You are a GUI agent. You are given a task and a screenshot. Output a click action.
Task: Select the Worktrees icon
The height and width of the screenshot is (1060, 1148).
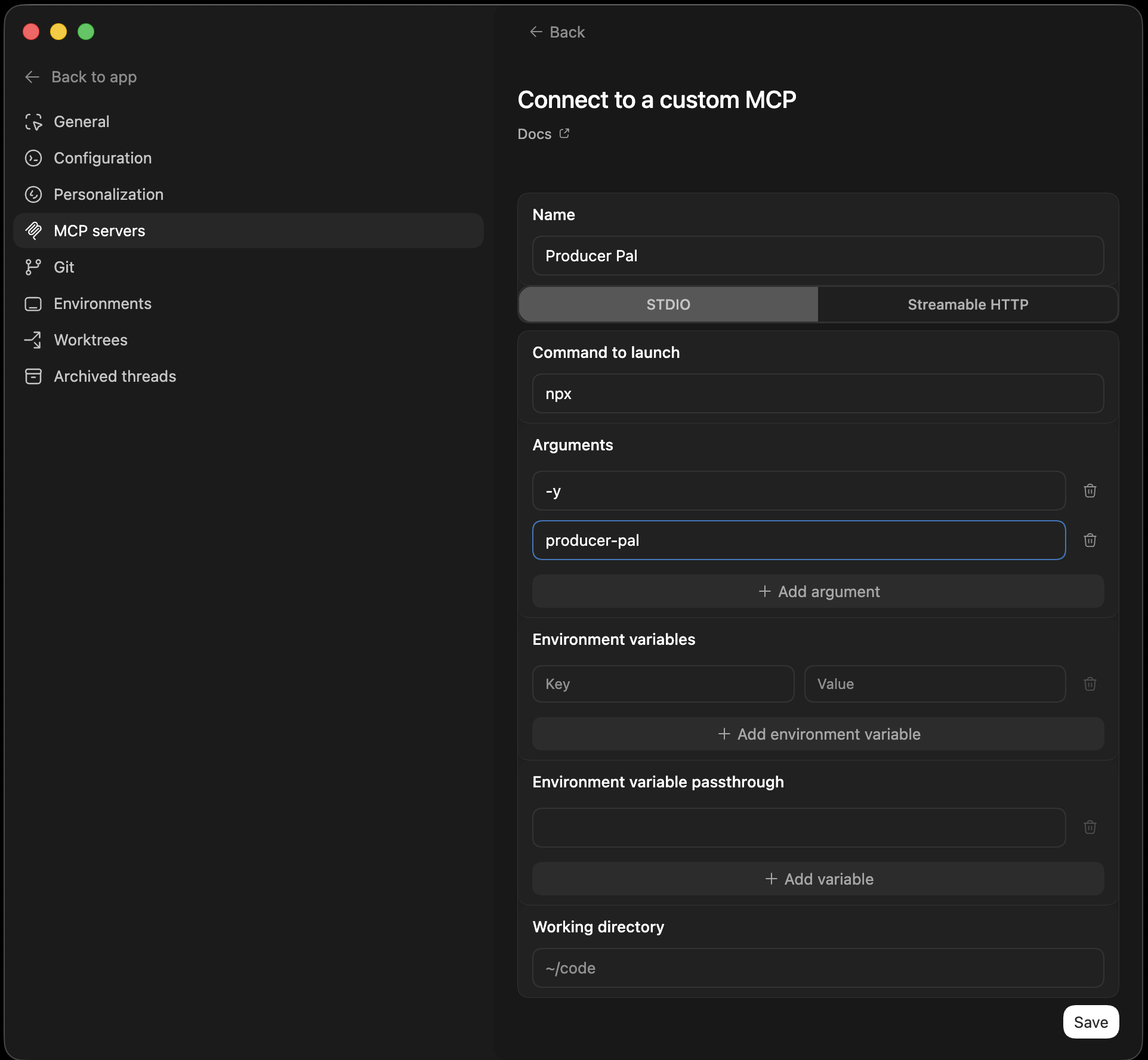(33, 340)
